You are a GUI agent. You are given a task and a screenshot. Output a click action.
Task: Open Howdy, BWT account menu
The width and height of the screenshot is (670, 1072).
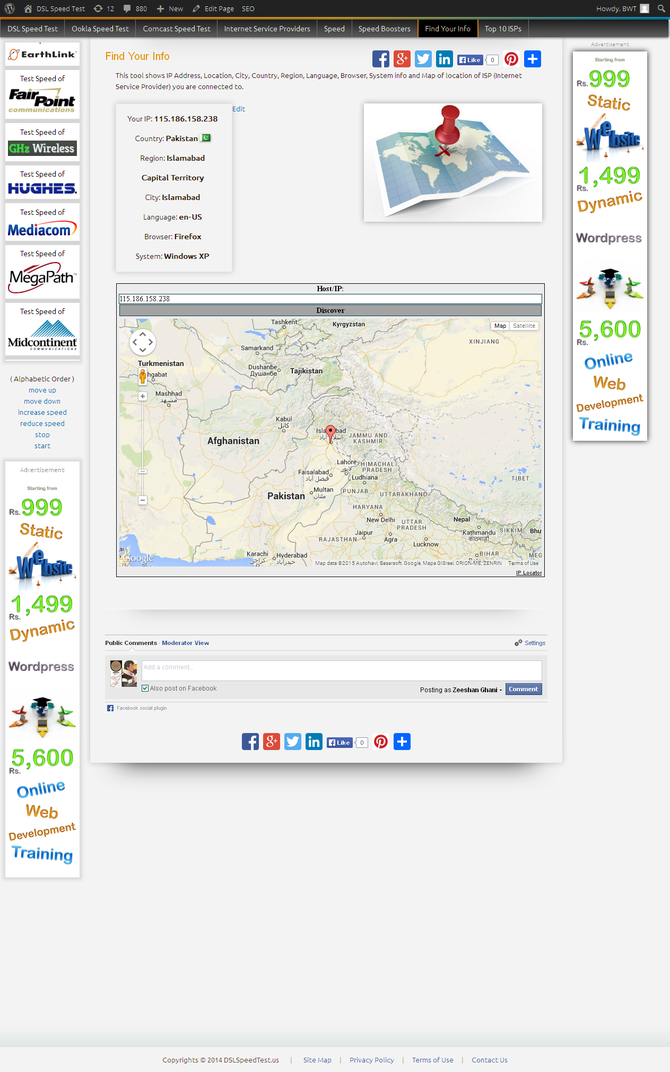(622, 9)
